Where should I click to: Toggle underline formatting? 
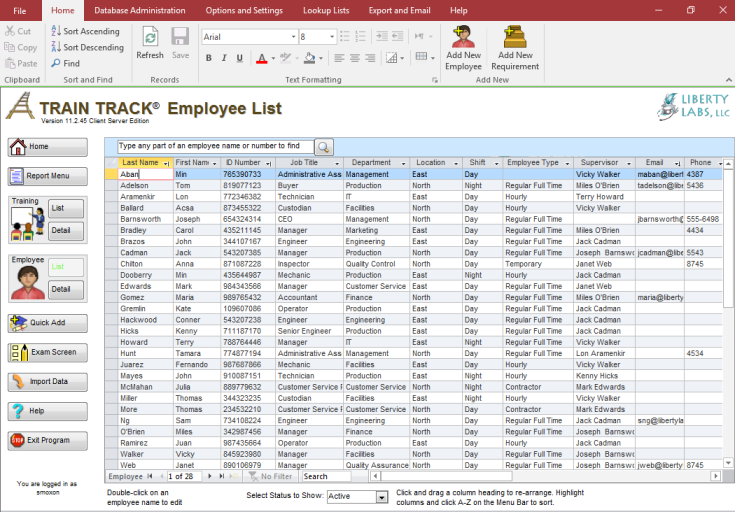coord(240,58)
